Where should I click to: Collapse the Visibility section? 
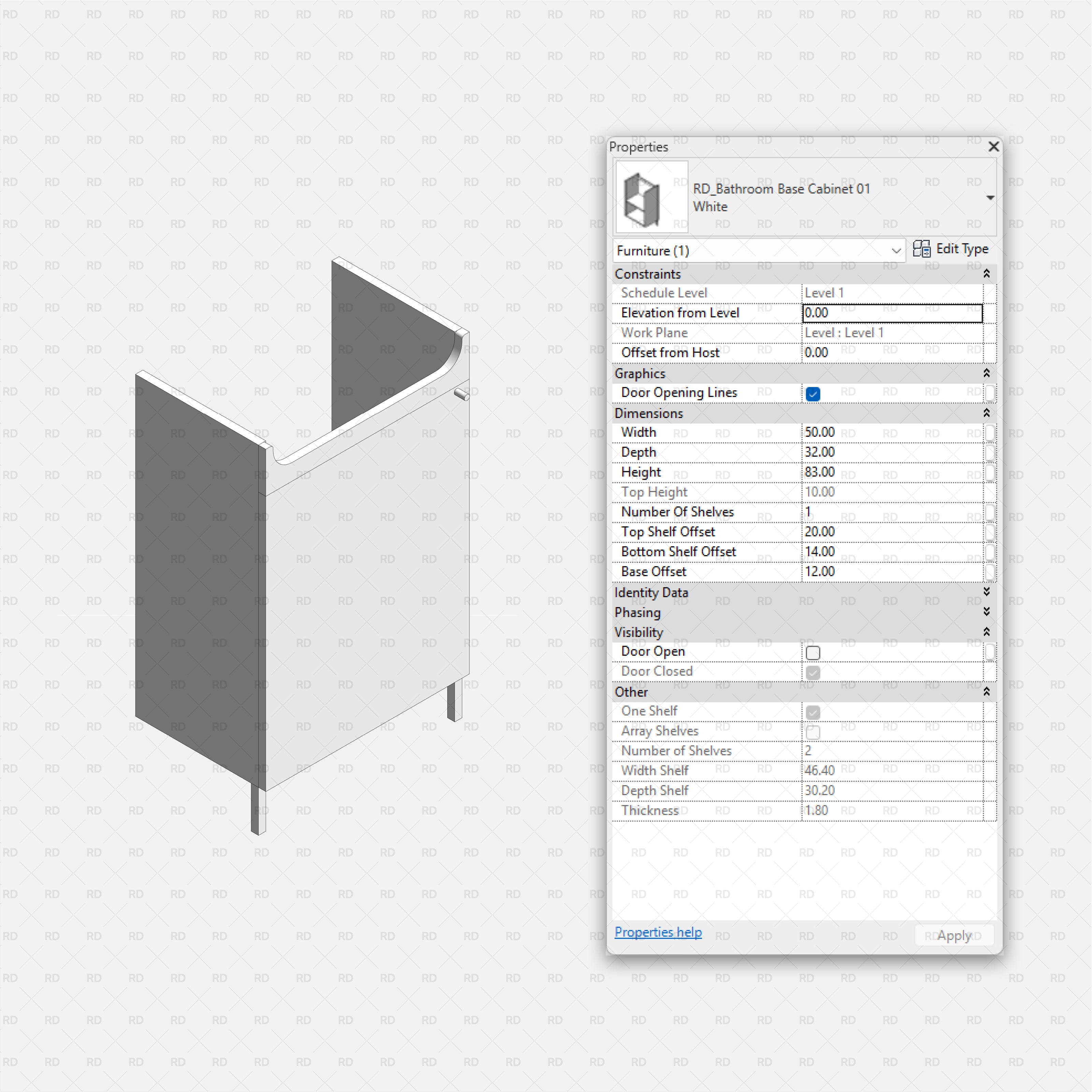pos(986,632)
